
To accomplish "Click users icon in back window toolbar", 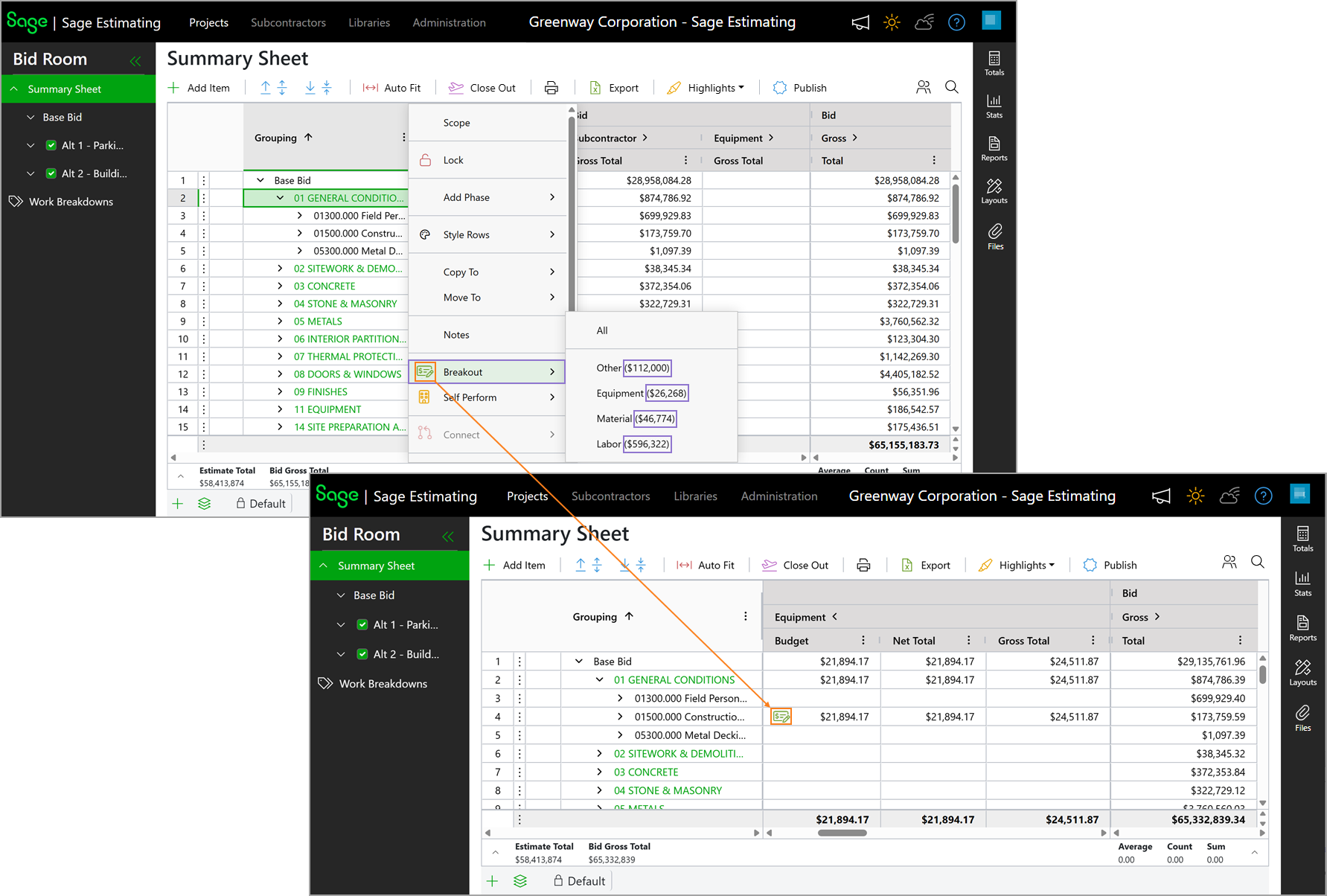I will pyautogui.click(x=924, y=87).
